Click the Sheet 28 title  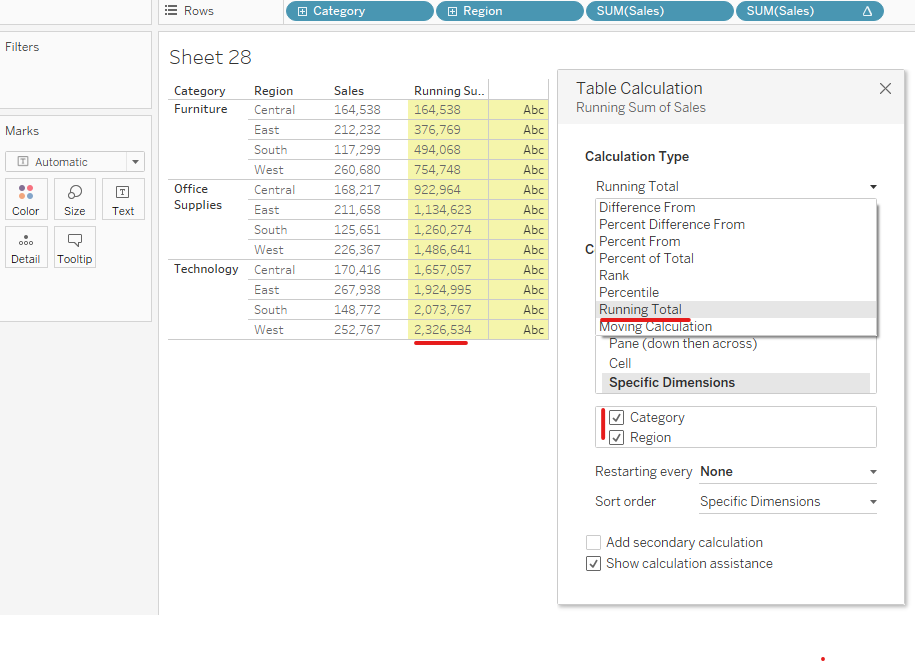pyautogui.click(x=210, y=57)
